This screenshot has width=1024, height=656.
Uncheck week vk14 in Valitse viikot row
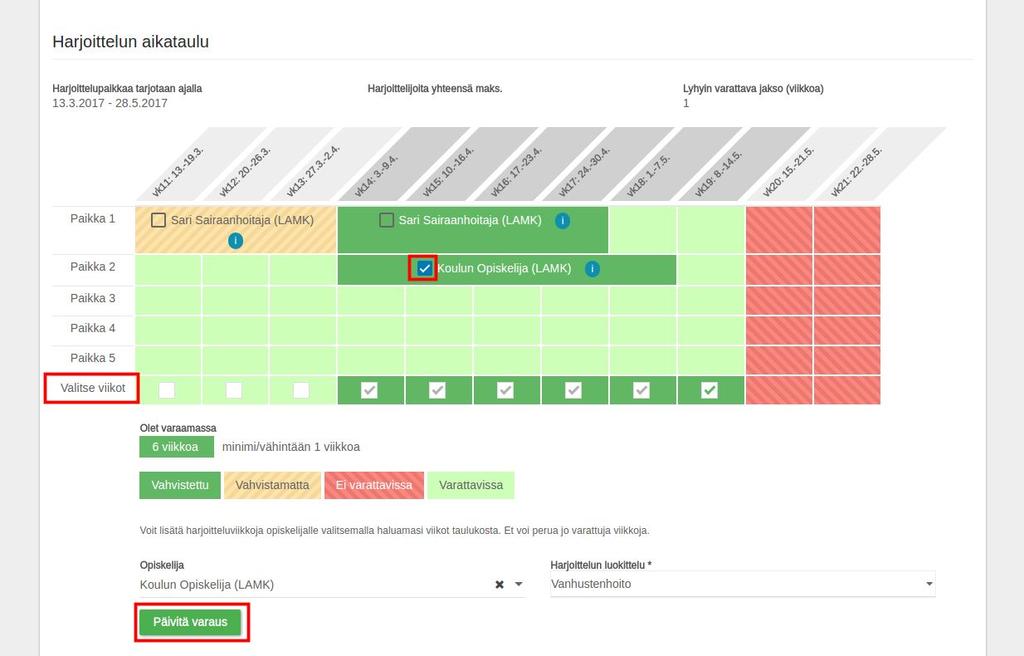click(370, 390)
